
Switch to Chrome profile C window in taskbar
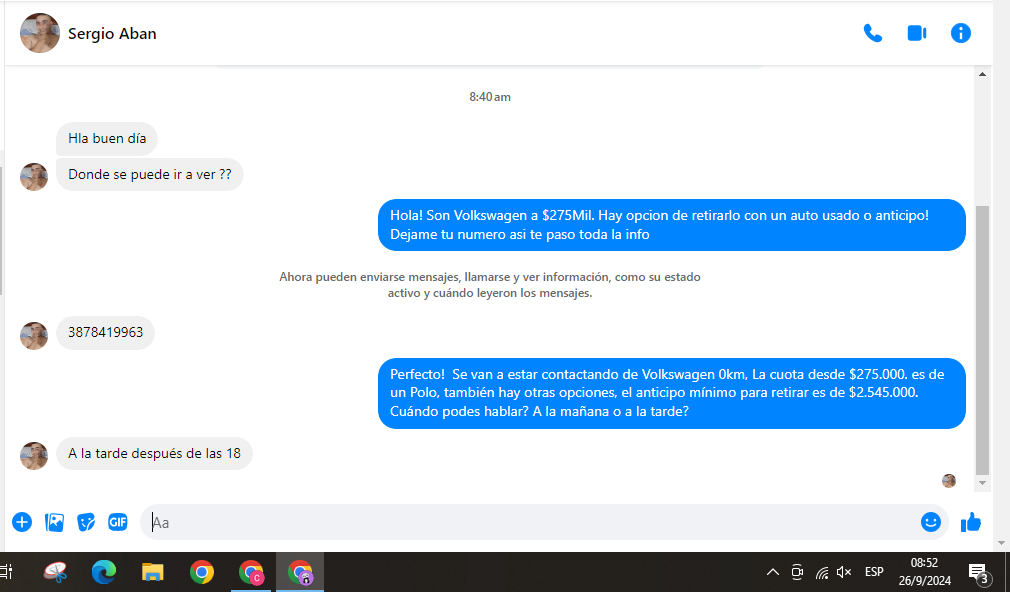[x=251, y=572]
